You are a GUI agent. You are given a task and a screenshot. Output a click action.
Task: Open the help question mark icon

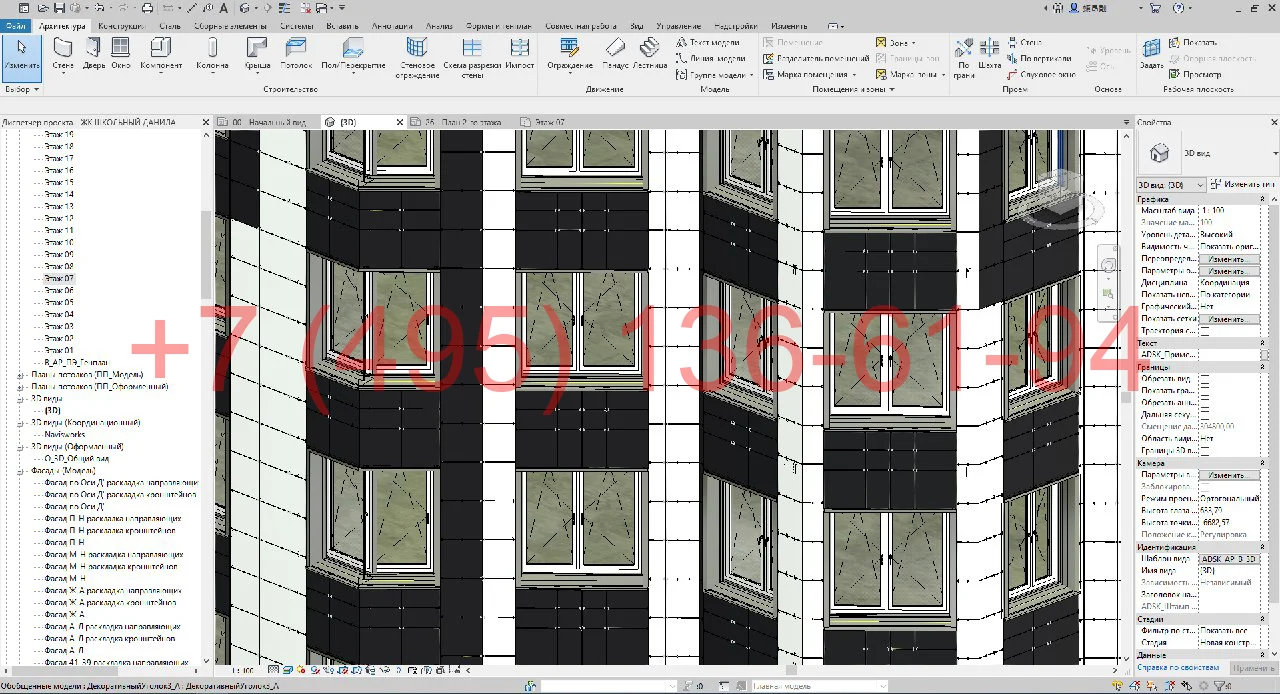pos(1177,7)
